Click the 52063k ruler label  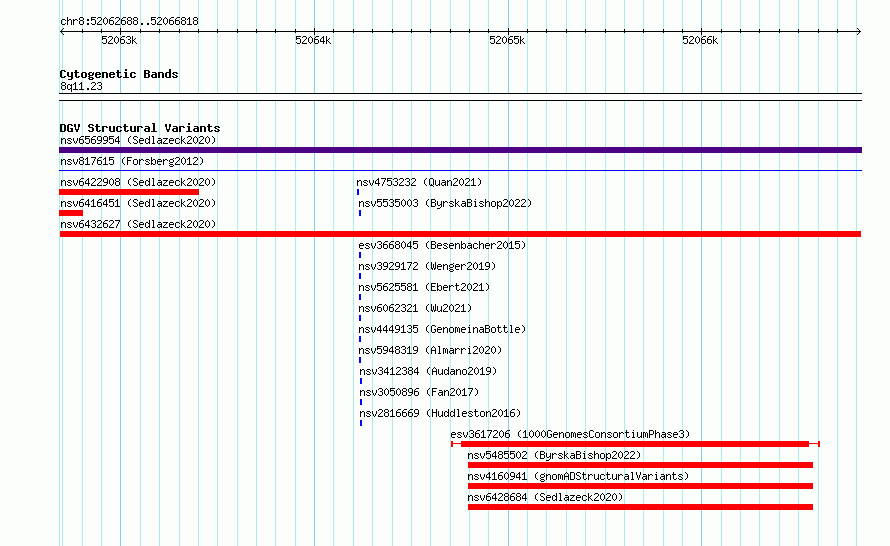(119, 40)
